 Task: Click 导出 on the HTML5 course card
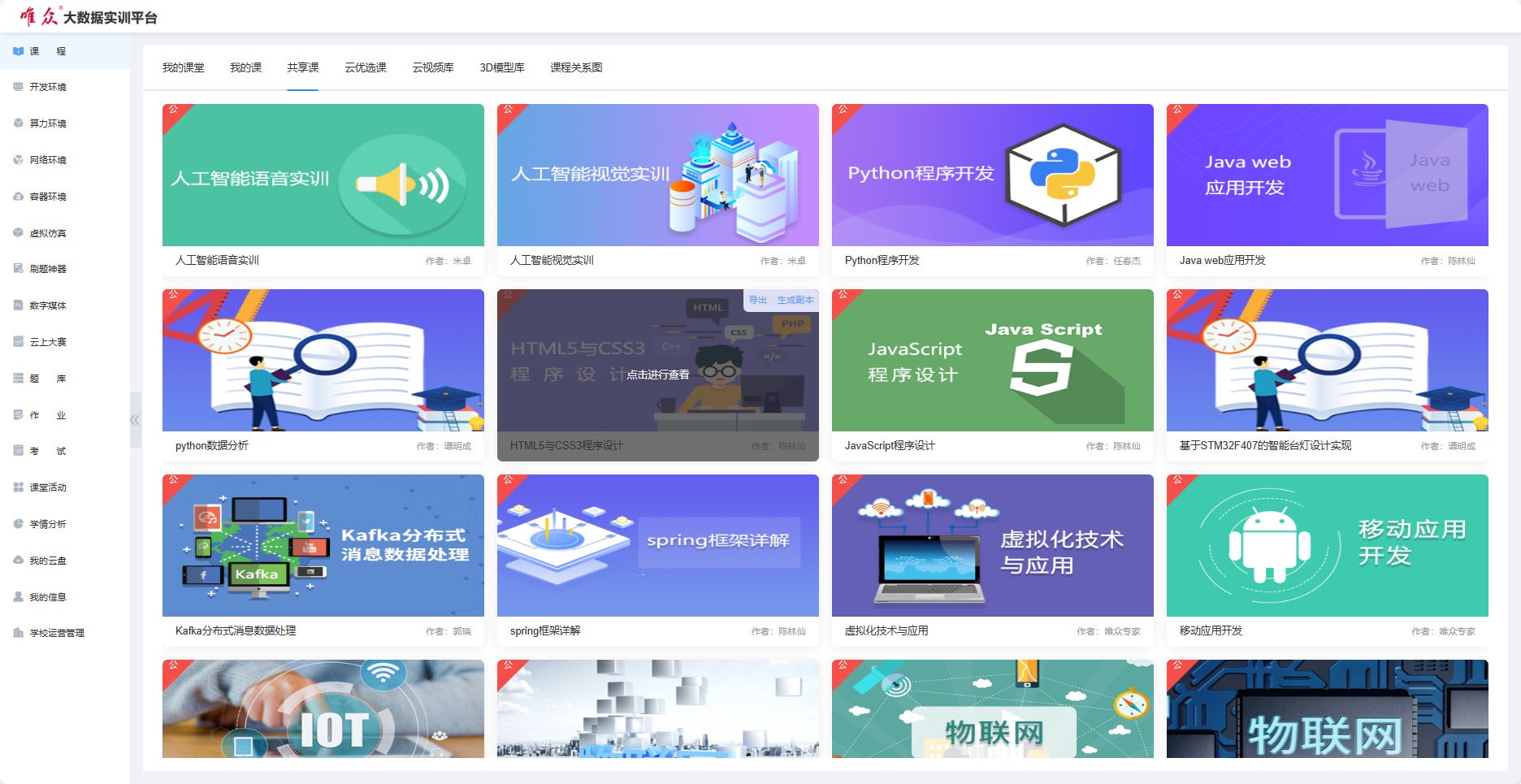tap(757, 301)
